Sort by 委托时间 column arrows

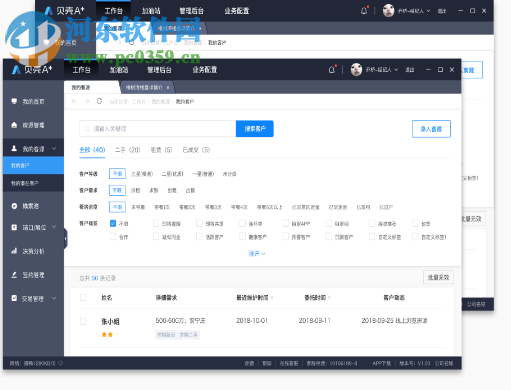tap(330, 297)
